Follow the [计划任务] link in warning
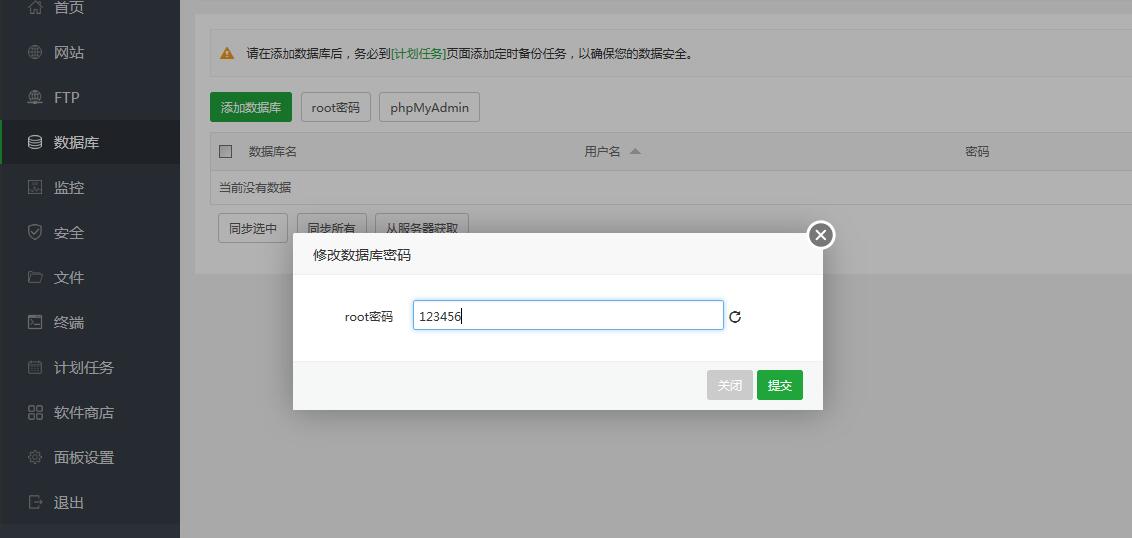Viewport: 1132px width, 538px height. pos(418,54)
